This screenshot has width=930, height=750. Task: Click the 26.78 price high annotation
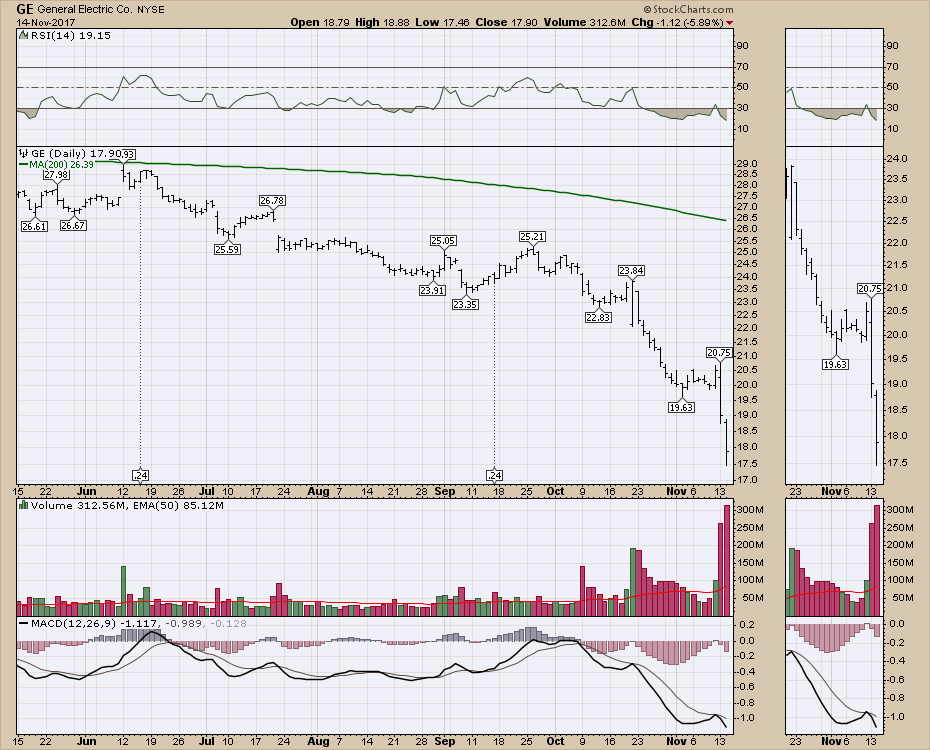pos(272,200)
